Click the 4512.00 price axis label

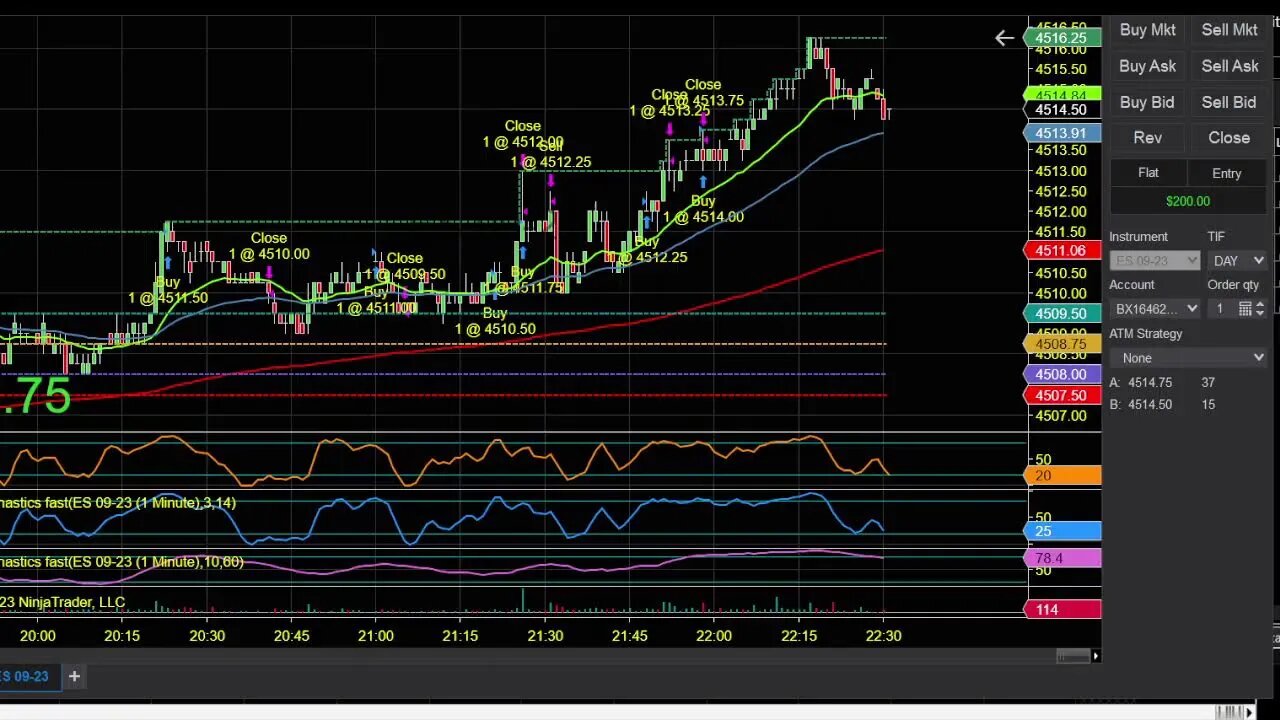click(x=1061, y=212)
